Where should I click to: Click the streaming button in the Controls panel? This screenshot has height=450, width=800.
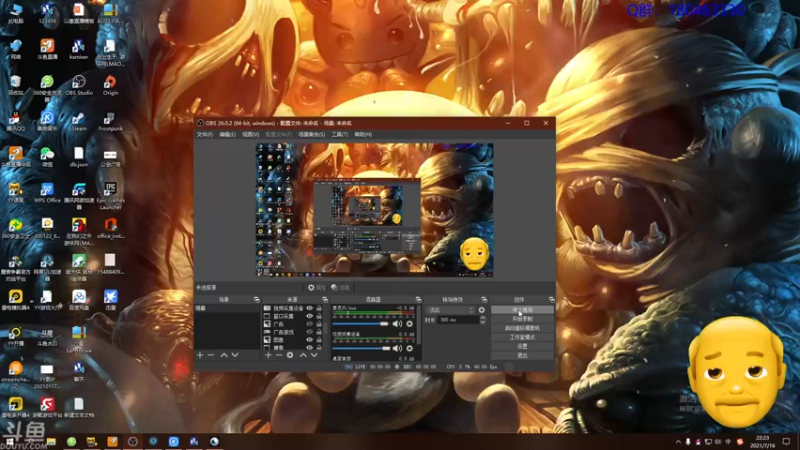pos(522,310)
